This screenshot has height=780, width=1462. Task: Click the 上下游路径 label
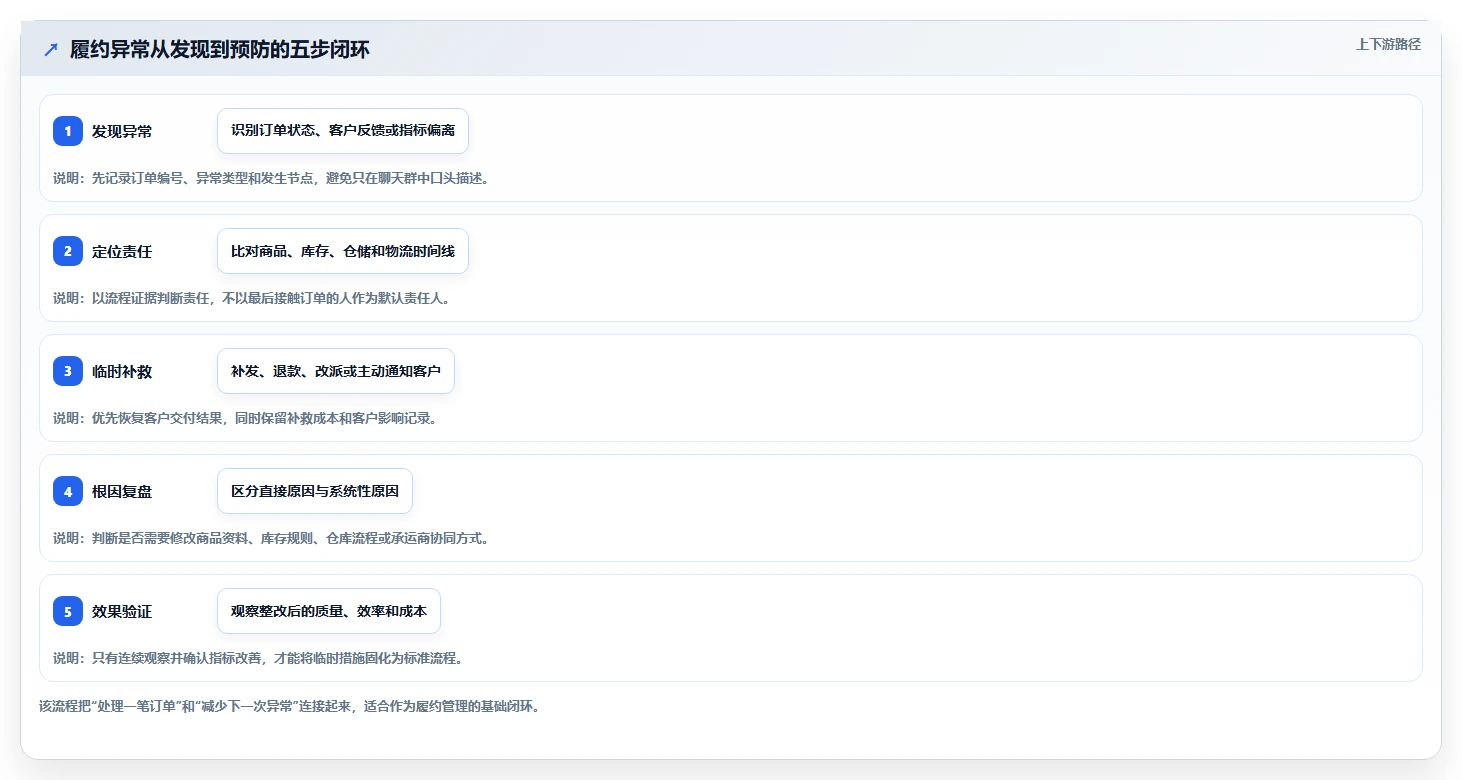tap(1388, 44)
